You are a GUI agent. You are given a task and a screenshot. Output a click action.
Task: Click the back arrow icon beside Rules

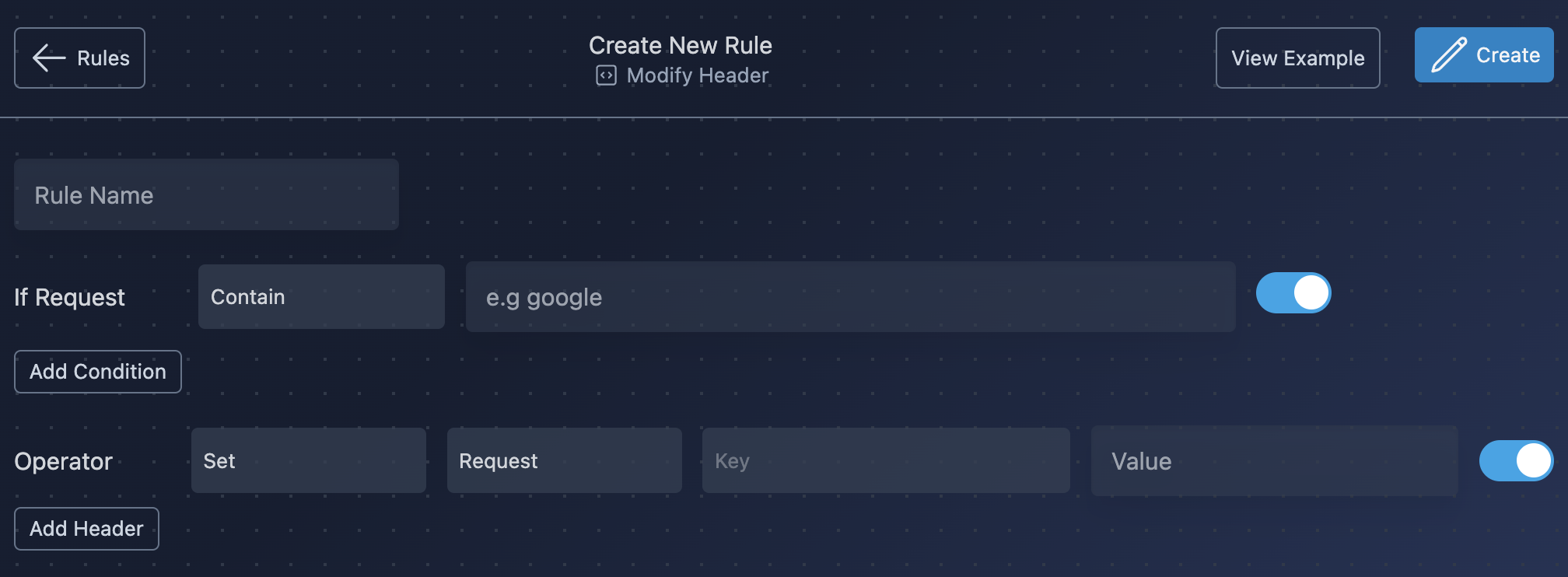[48, 58]
